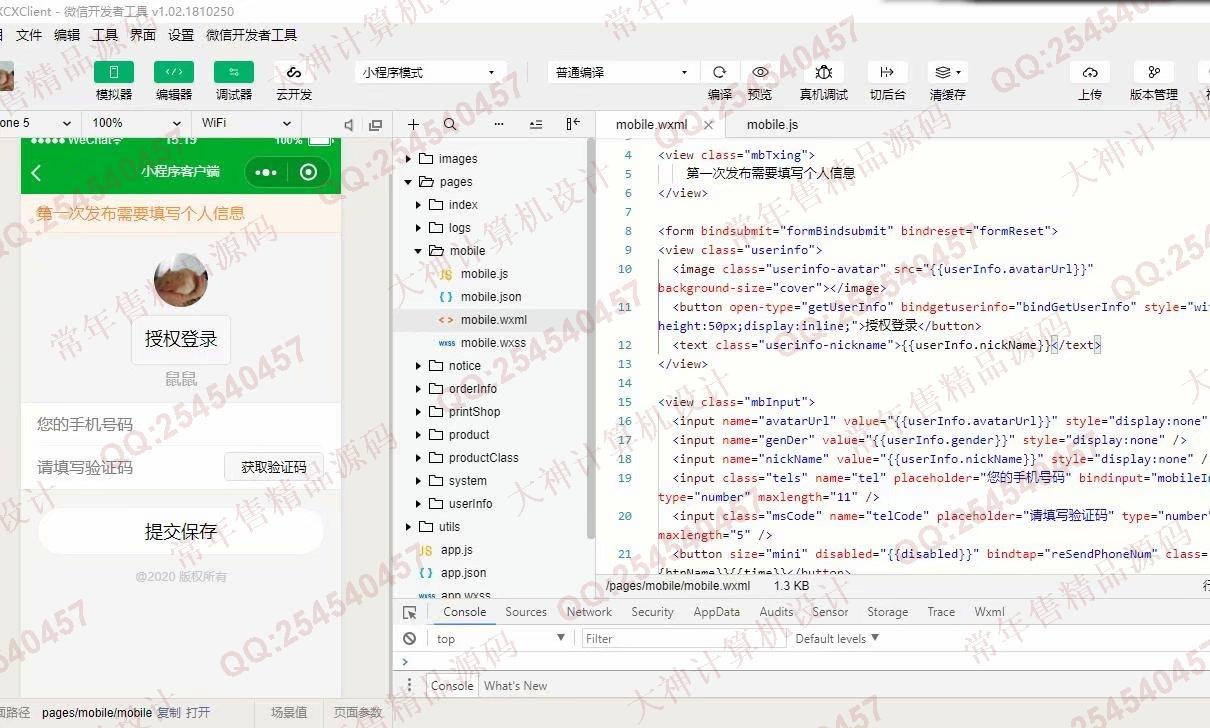Click the devtools element inspect icon
Image resolution: width=1210 pixels, height=728 pixels.
410,612
